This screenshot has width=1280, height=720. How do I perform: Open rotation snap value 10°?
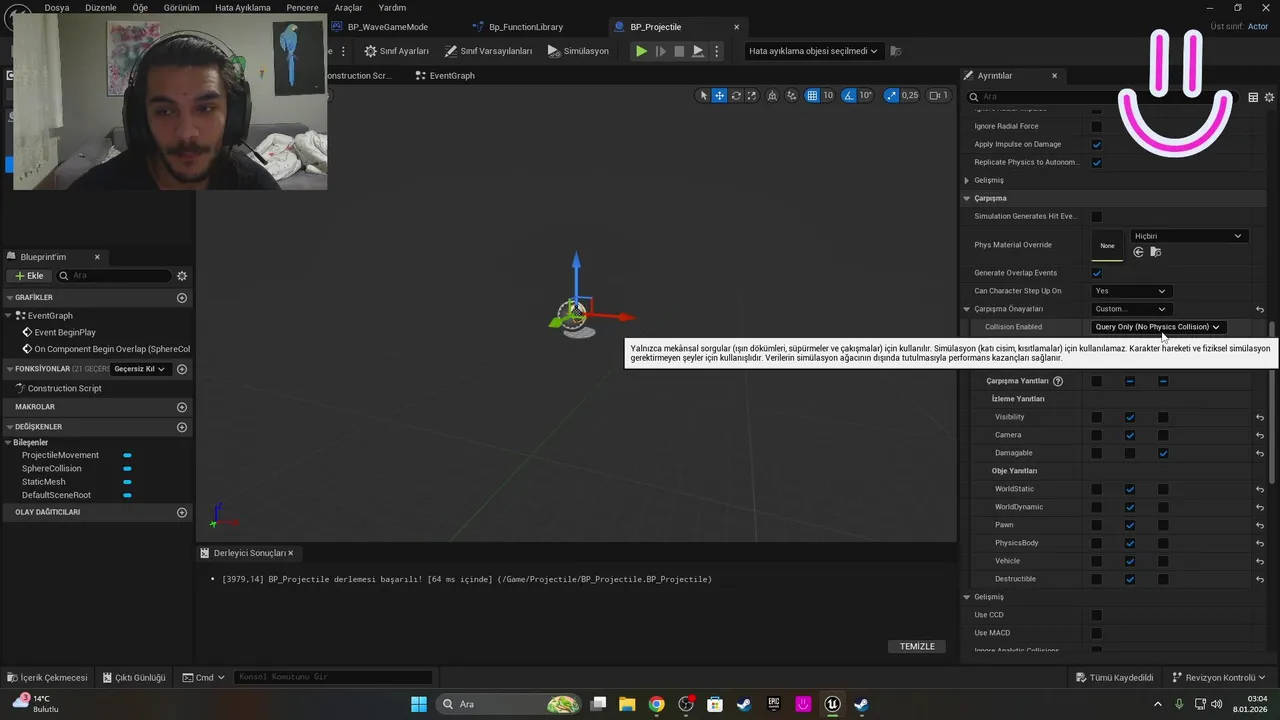(866, 96)
